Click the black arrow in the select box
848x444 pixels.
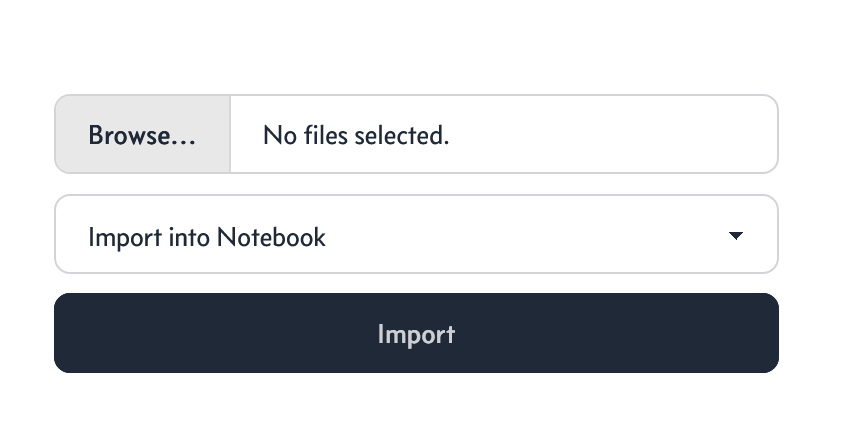735,235
